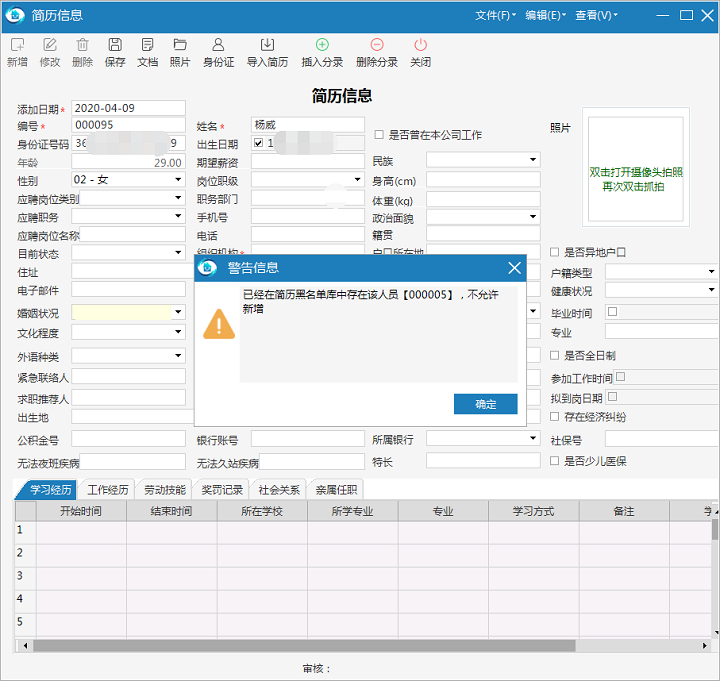The image size is (720, 681).
Task: Click the 新增 (New) toolbar icon
Action: pos(17,45)
